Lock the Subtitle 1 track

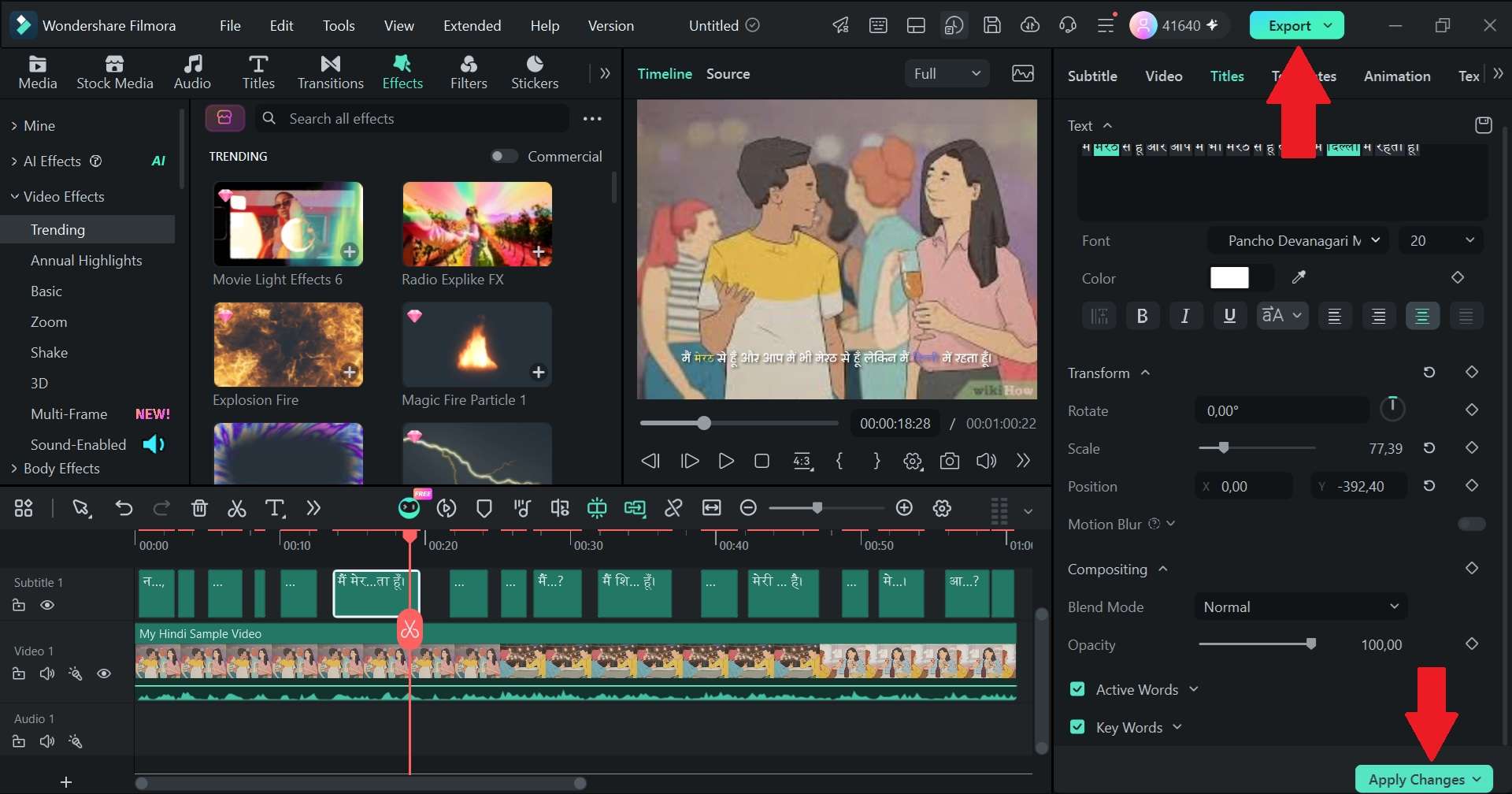tap(19, 605)
